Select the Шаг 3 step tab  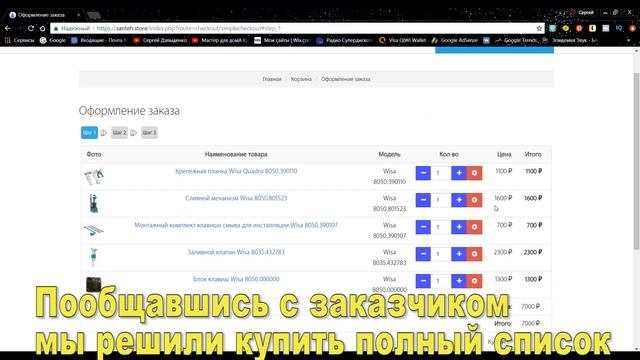click(149, 133)
